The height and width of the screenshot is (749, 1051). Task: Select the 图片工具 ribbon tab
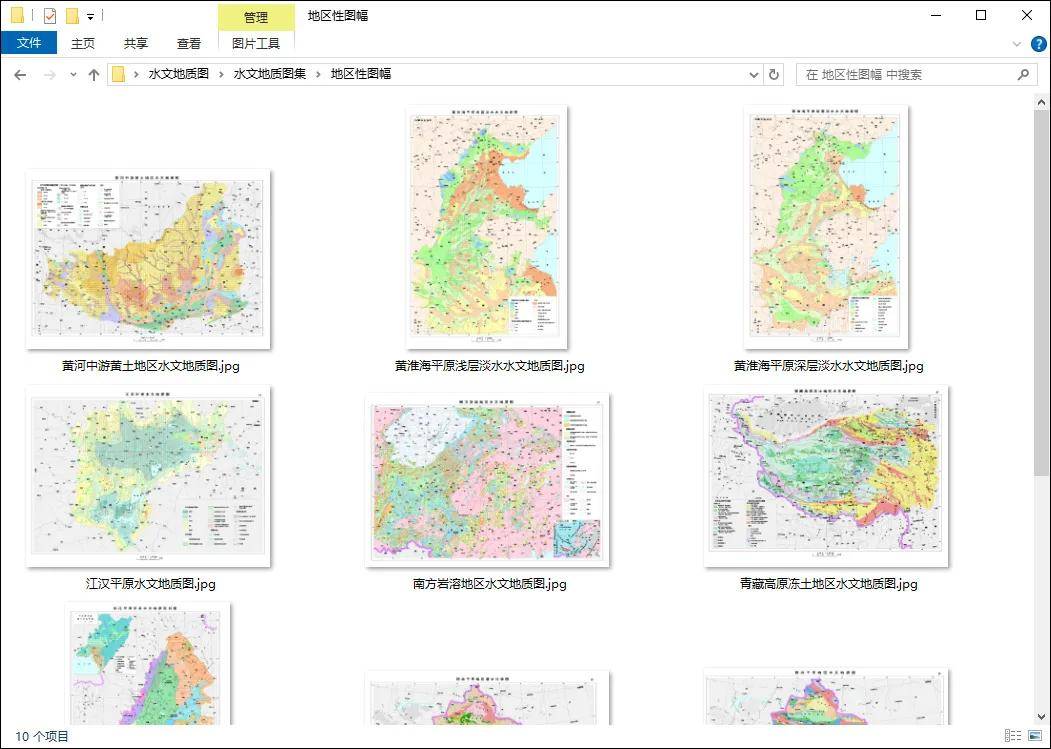pyautogui.click(x=256, y=43)
